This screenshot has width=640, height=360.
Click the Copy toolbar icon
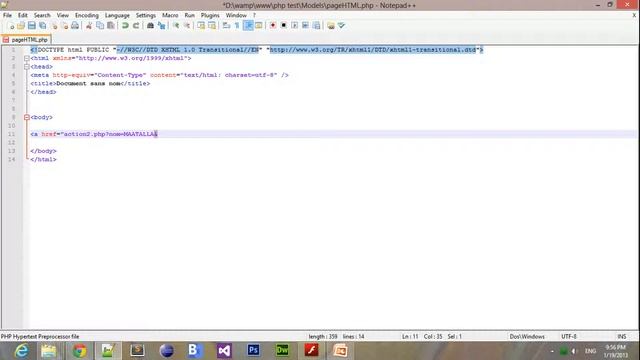(100, 26)
